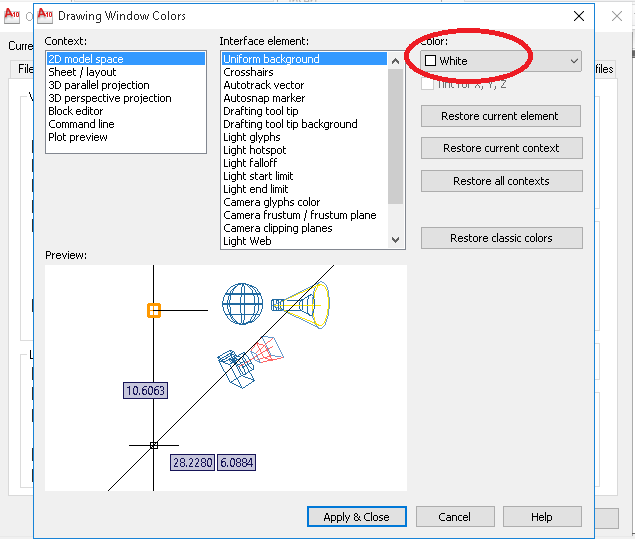Toggle Tint for X, Y, Z checkbox
Viewport: 635px width, 539px height.
[427, 84]
